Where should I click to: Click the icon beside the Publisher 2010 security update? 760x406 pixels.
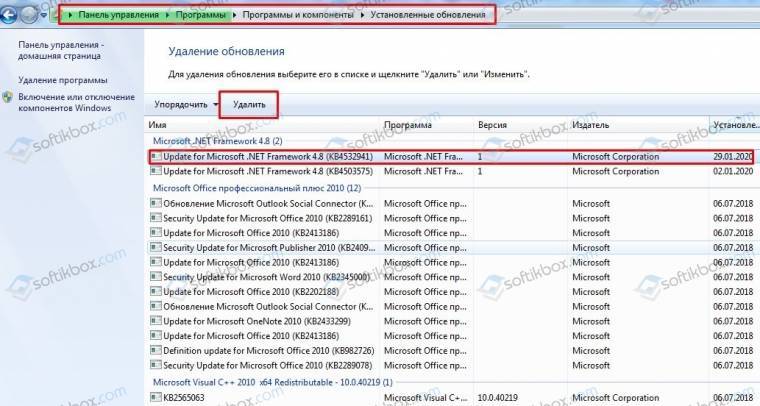click(x=156, y=247)
